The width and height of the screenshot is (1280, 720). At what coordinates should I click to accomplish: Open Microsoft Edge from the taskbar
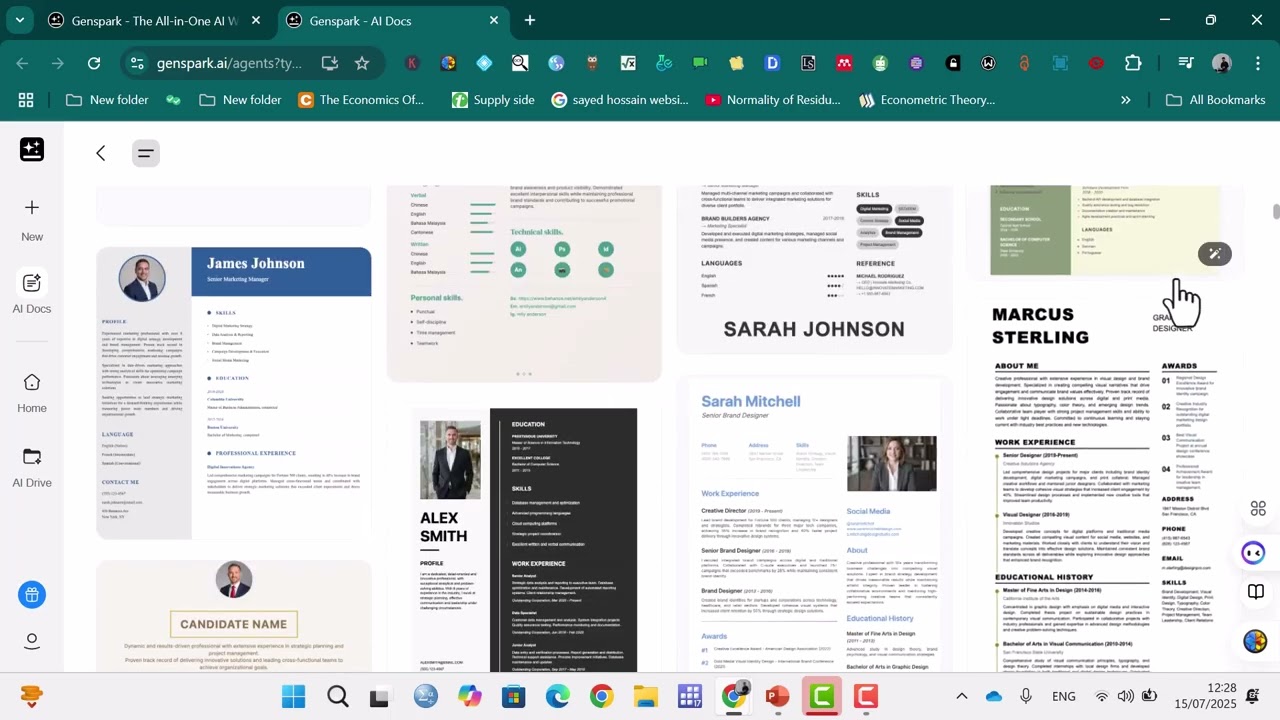(x=557, y=696)
